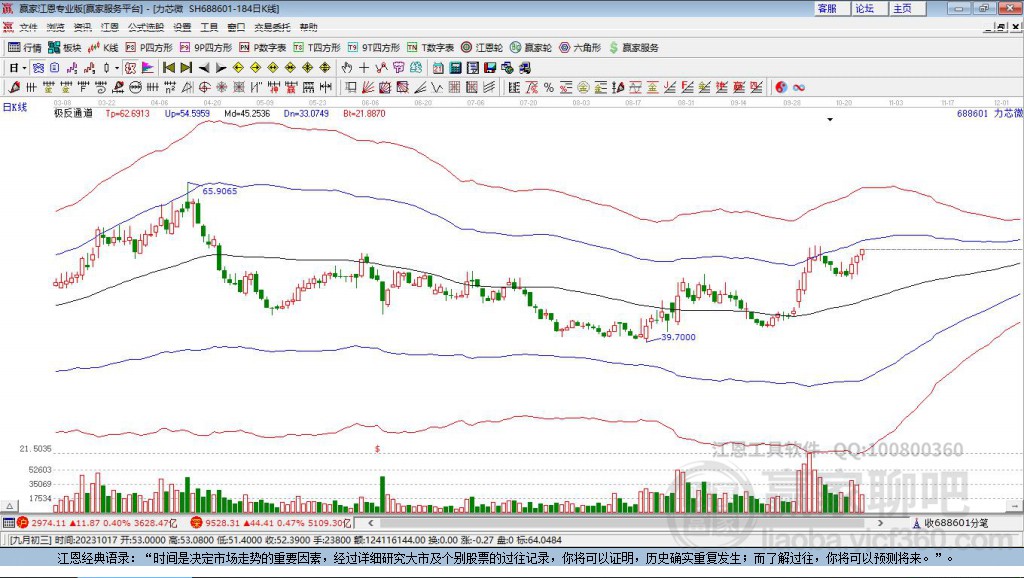
Task: Open the 六角形 hexagon tool
Action: point(580,48)
